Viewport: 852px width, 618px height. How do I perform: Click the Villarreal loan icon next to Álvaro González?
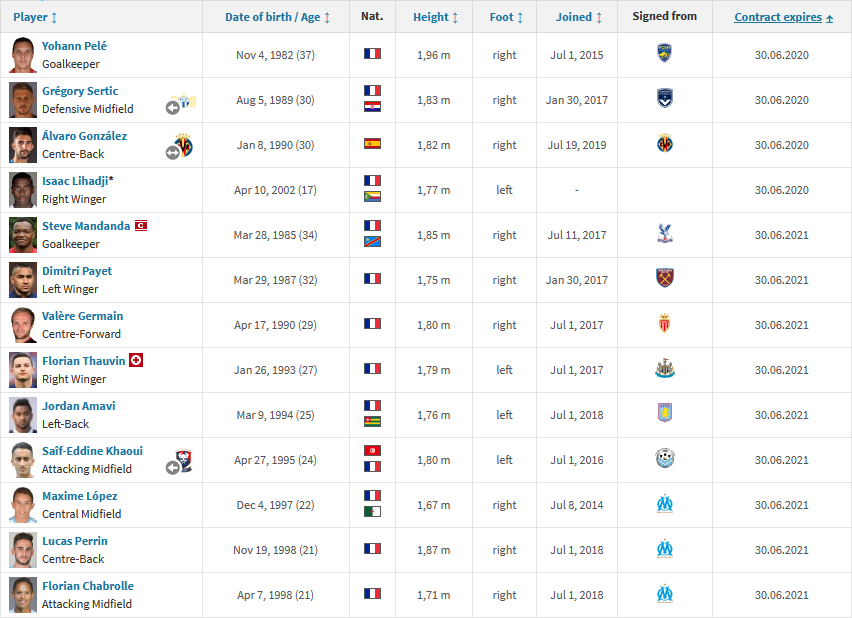[181, 146]
